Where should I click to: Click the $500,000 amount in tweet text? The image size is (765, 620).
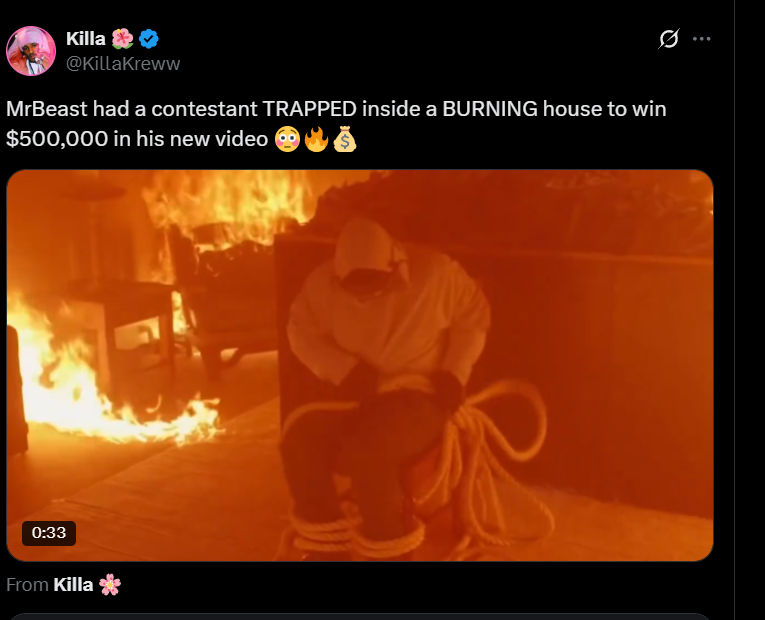57,139
